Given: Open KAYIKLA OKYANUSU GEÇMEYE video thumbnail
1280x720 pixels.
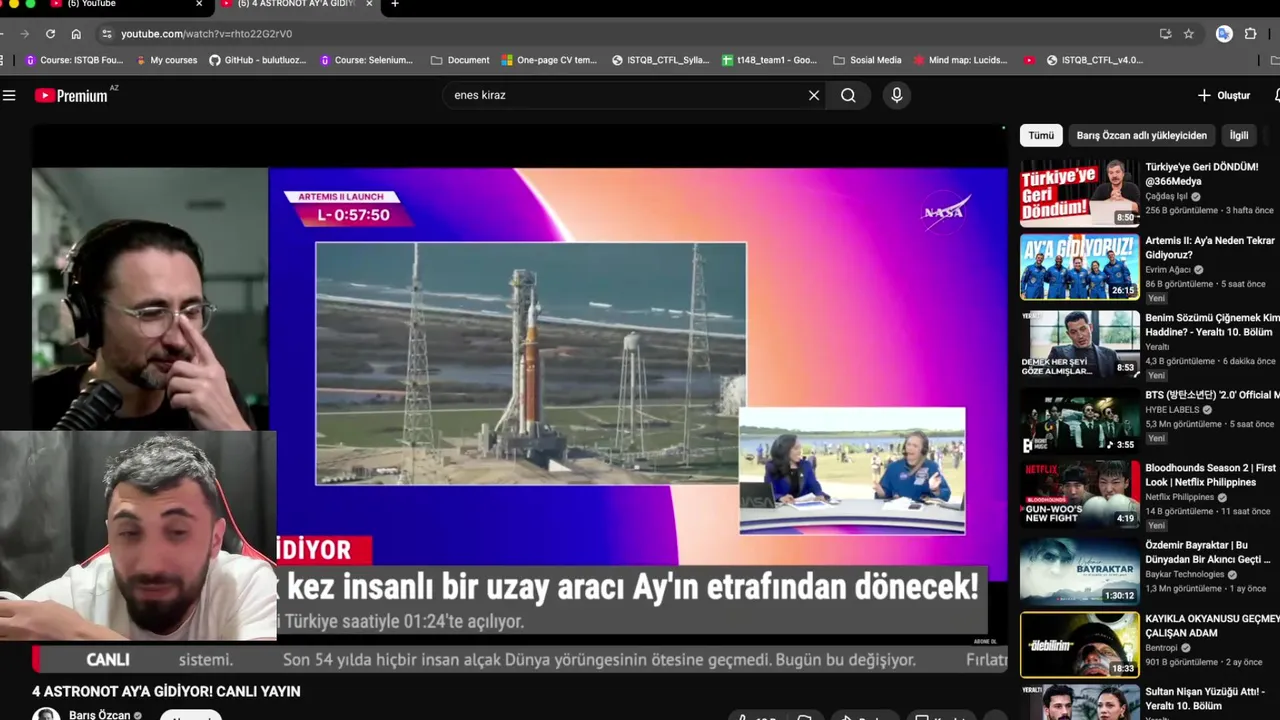Looking at the screenshot, I should click(x=1079, y=645).
